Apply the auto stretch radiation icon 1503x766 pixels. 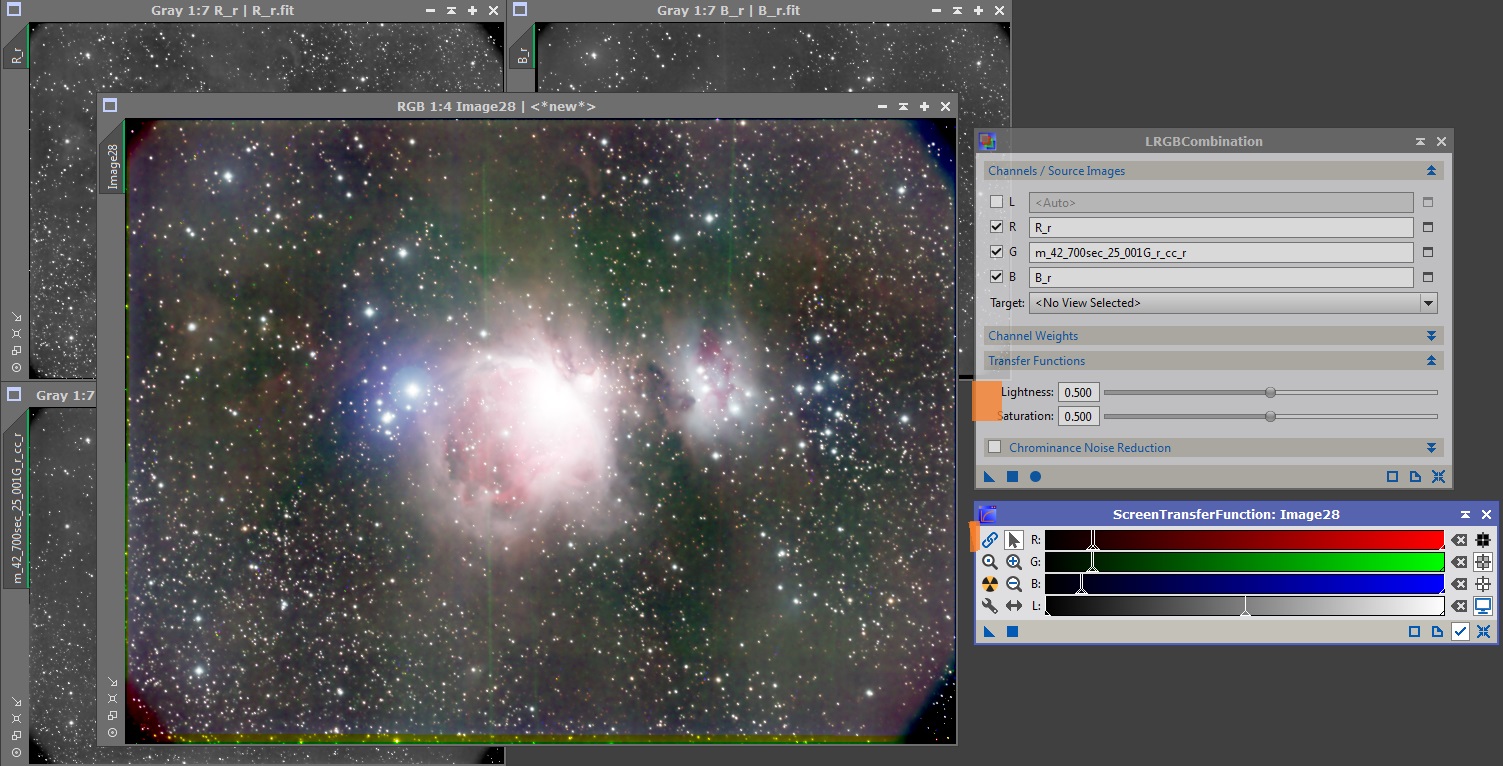pyautogui.click(x=990, y=584)
